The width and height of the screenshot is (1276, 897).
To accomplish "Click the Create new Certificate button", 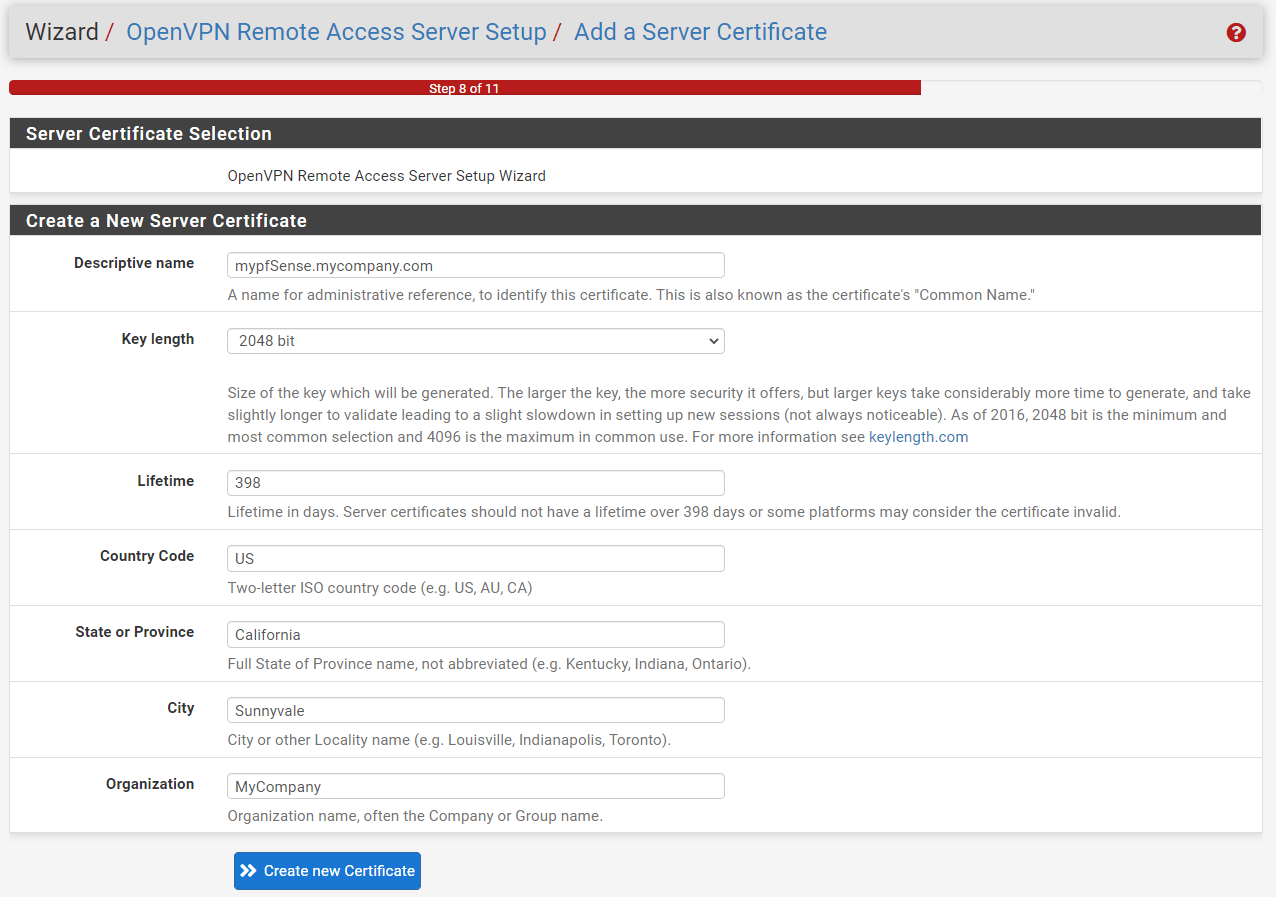I will click(x=327, y=870).
